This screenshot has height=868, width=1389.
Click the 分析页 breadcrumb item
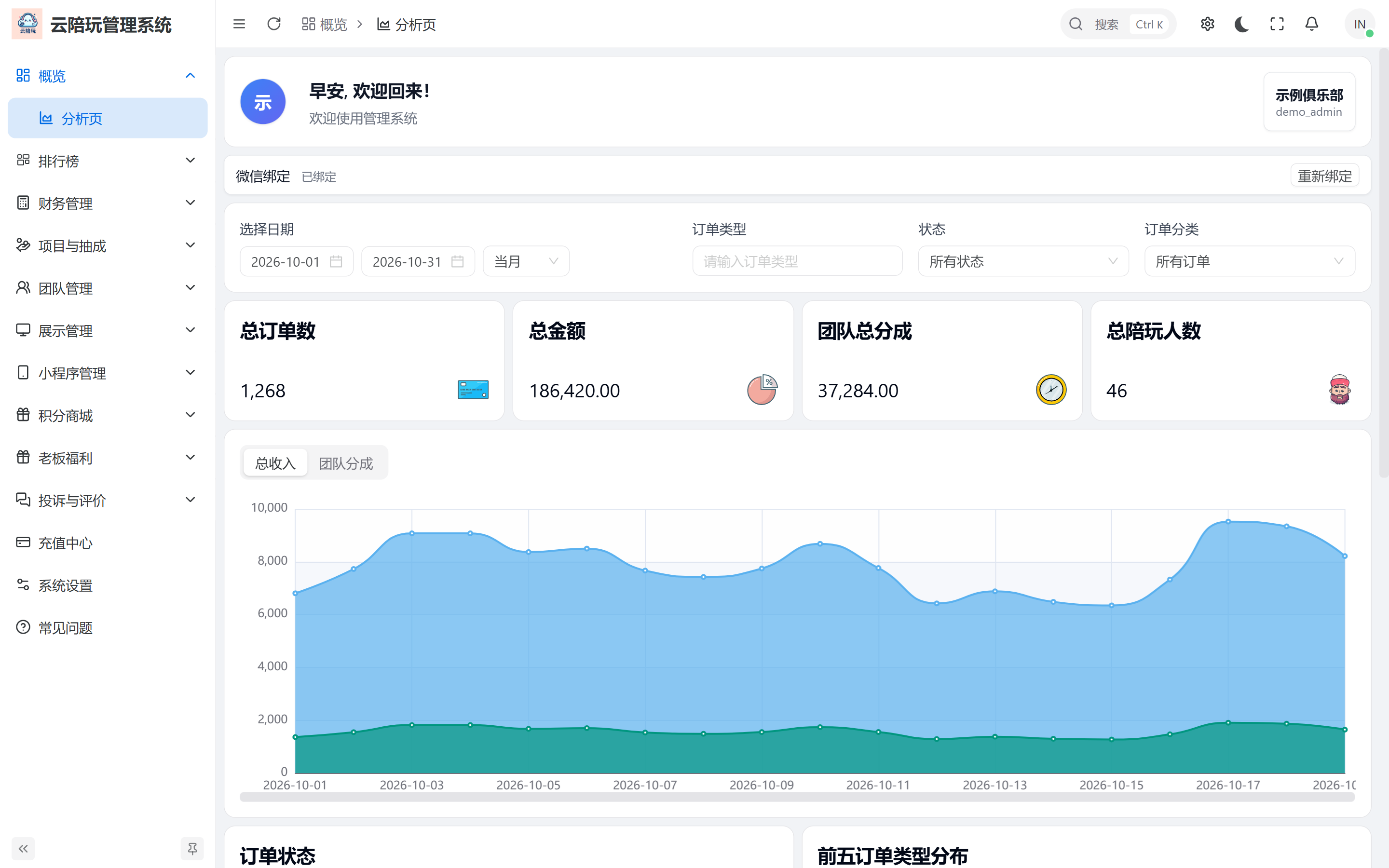coord(407,24)
